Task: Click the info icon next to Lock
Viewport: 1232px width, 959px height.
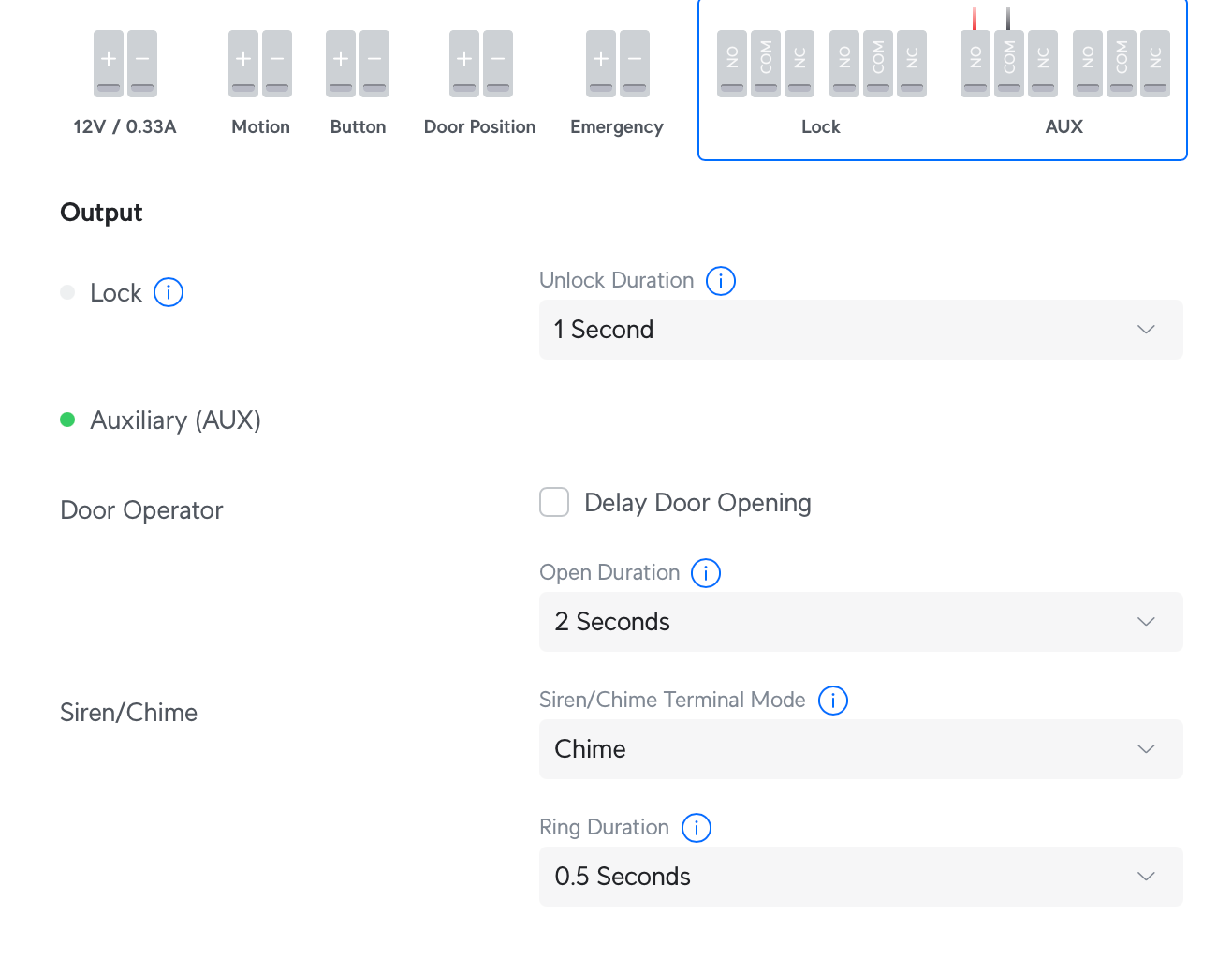Action: tap(169, 293)
